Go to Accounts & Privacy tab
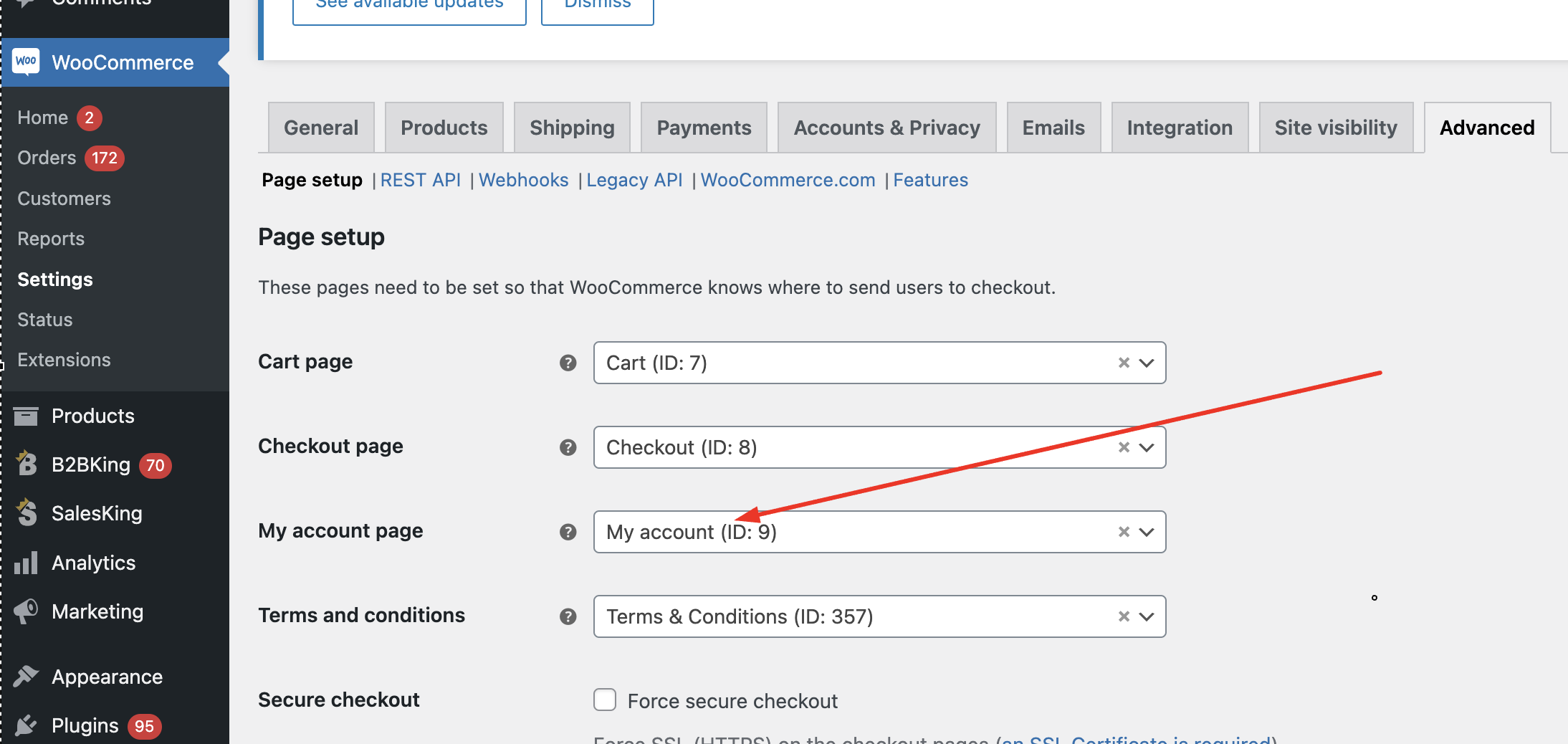This screenshot has width=1568, height=744. (x=886, y=128)
